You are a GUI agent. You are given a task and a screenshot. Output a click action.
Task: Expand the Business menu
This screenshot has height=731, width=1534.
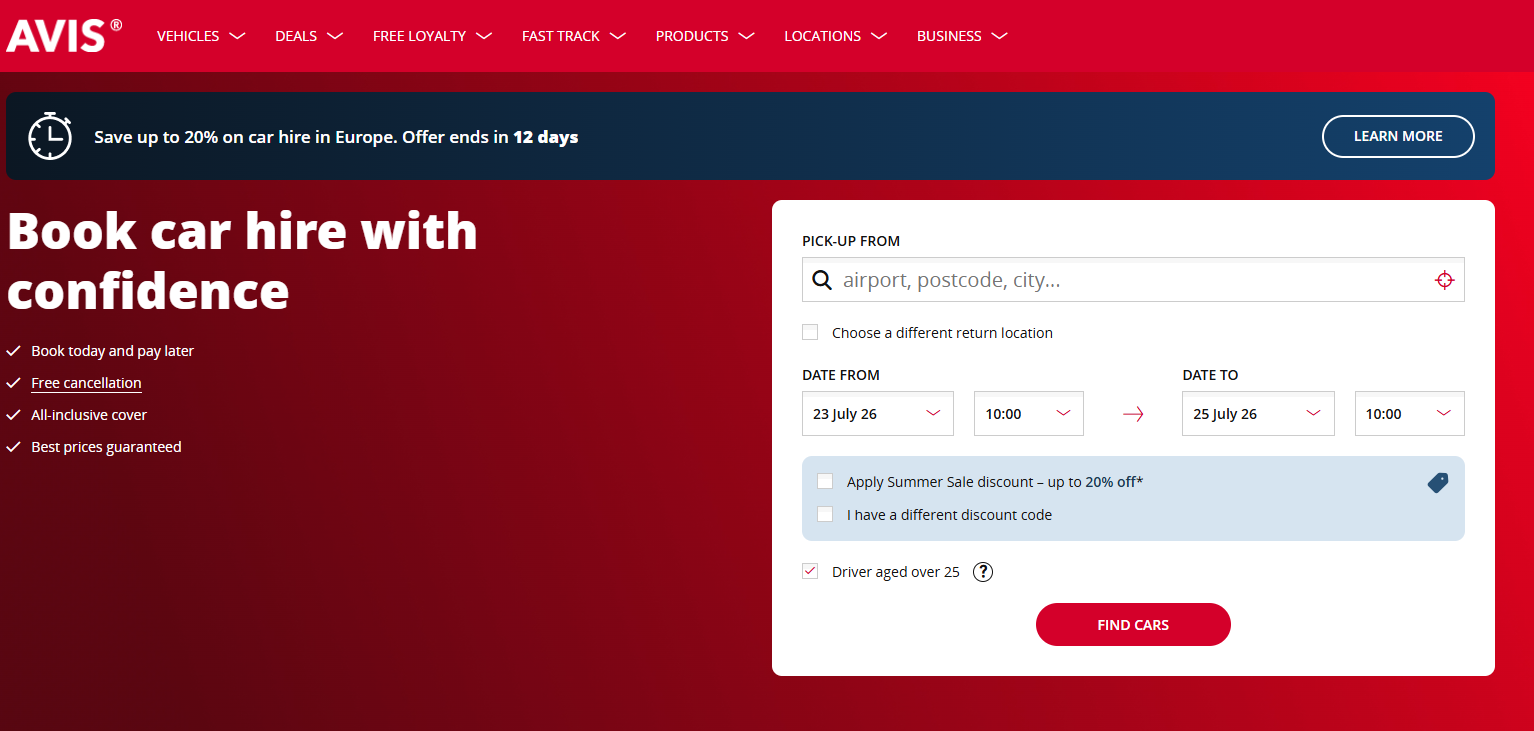962,36
